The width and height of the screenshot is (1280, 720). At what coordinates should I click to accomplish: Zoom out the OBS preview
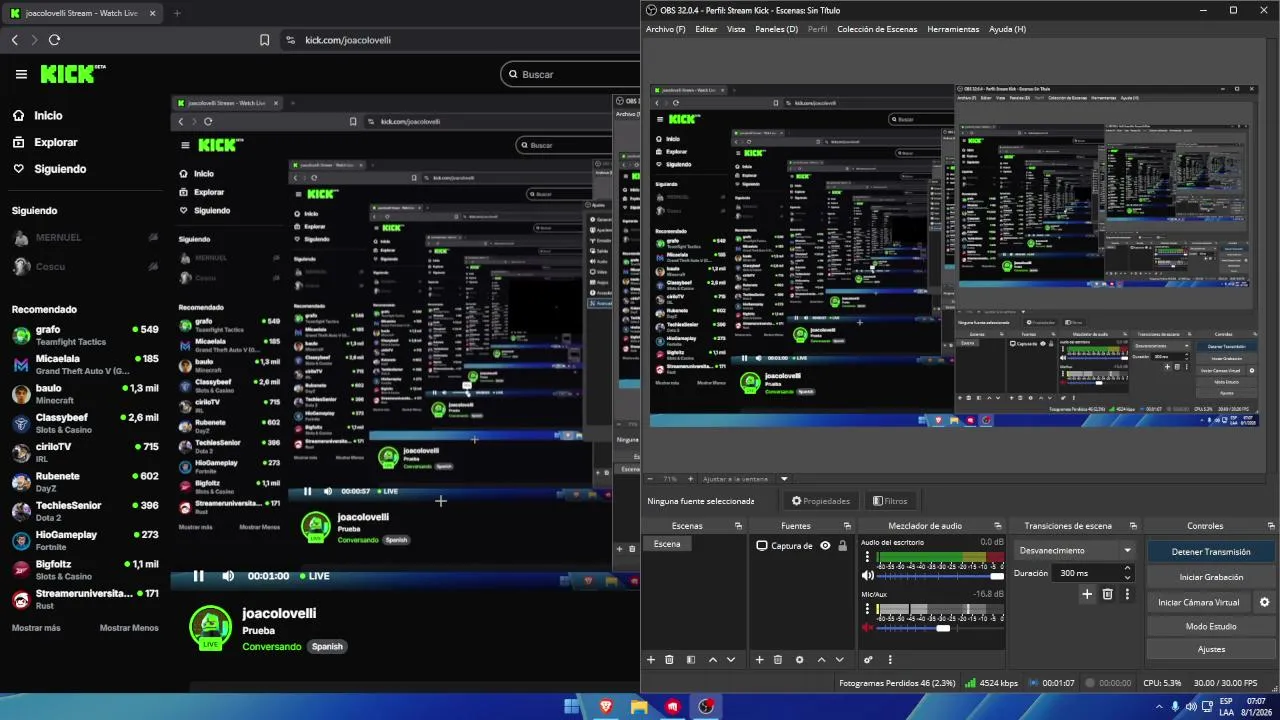point(651,479)
